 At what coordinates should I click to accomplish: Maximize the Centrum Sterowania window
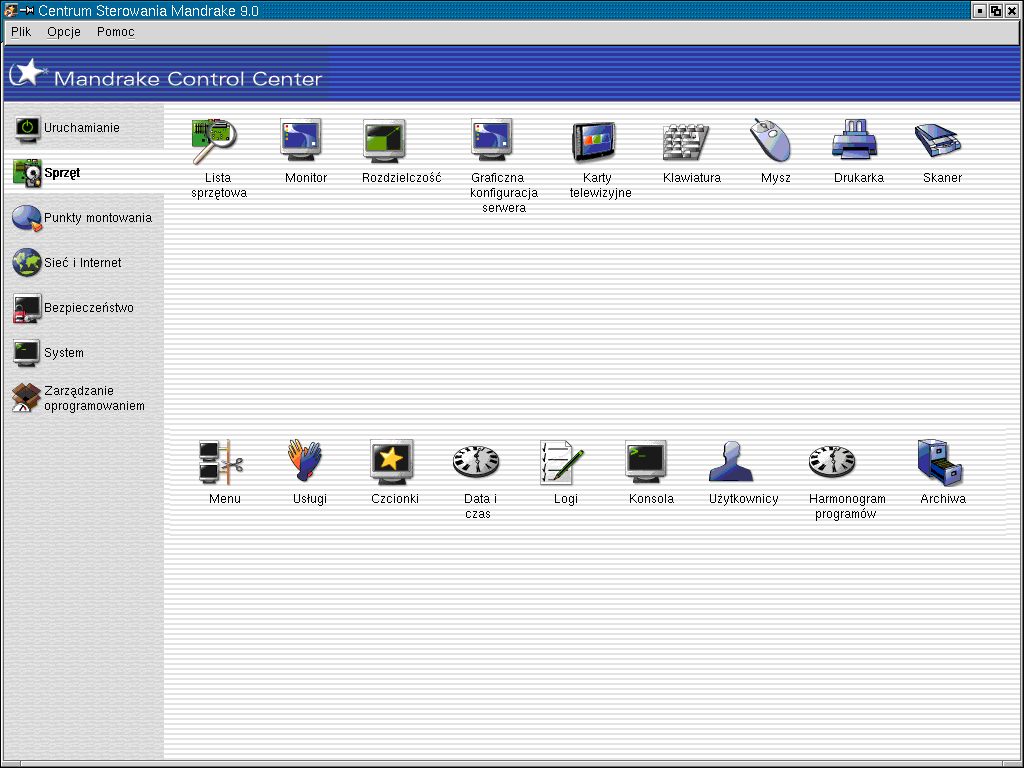(996, 10)
